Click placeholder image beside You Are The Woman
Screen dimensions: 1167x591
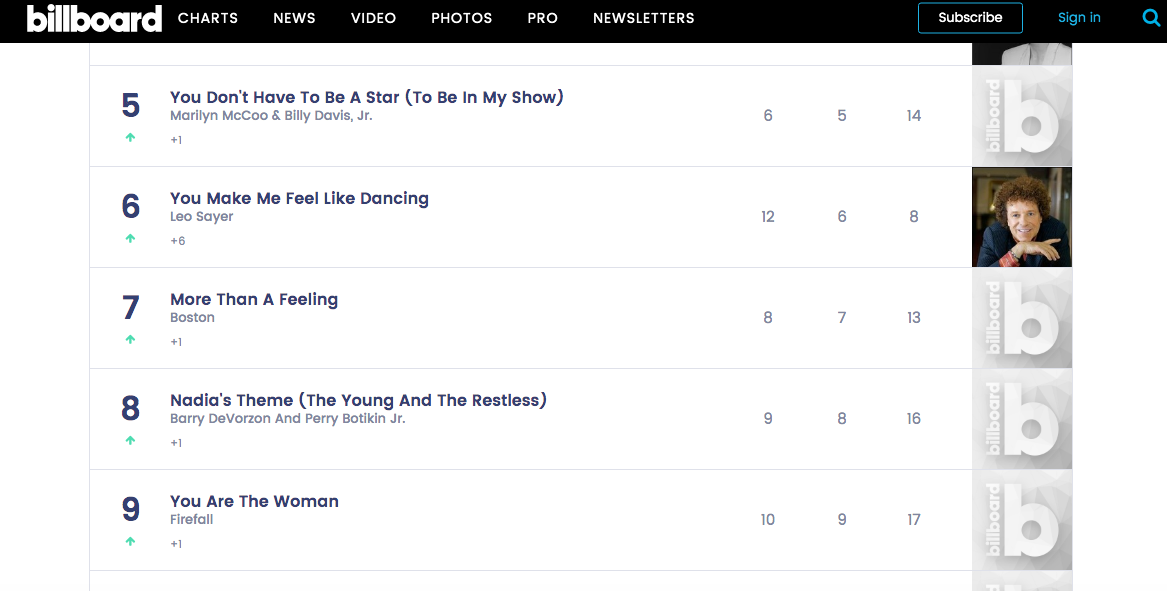point(1021,520)
